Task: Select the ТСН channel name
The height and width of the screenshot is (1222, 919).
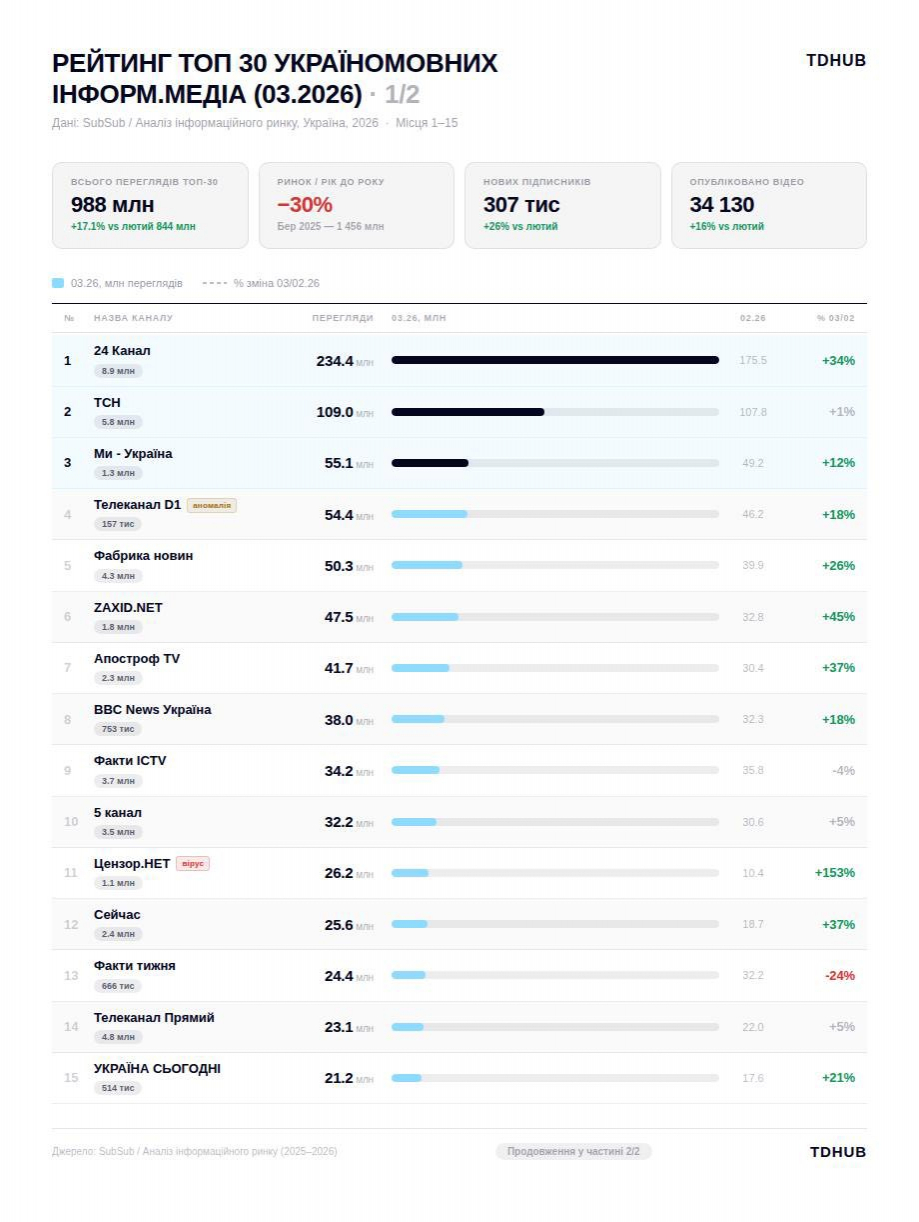Action: click(x=107, y=402)
